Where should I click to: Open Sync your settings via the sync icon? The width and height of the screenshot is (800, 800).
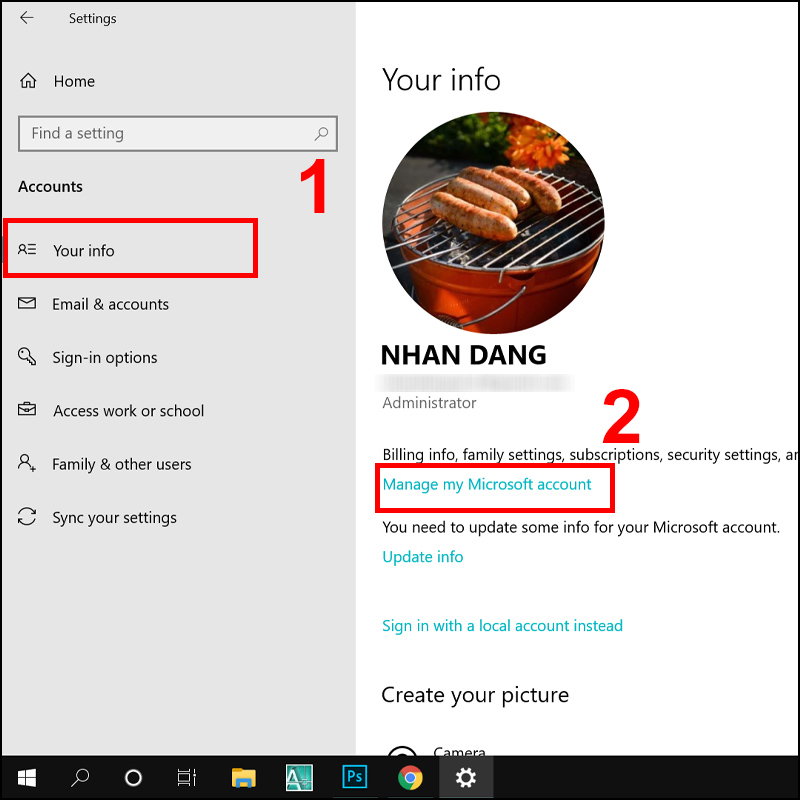(27, 517)
